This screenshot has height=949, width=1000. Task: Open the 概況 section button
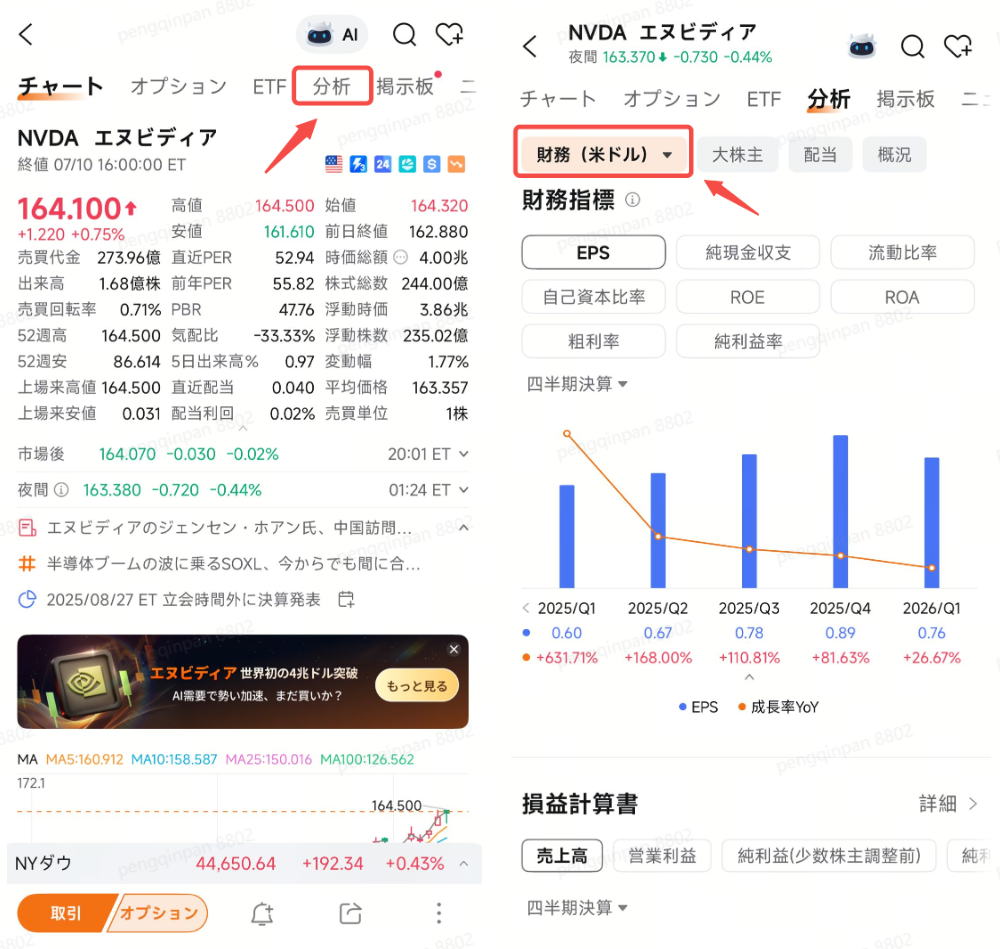point(894,154)
